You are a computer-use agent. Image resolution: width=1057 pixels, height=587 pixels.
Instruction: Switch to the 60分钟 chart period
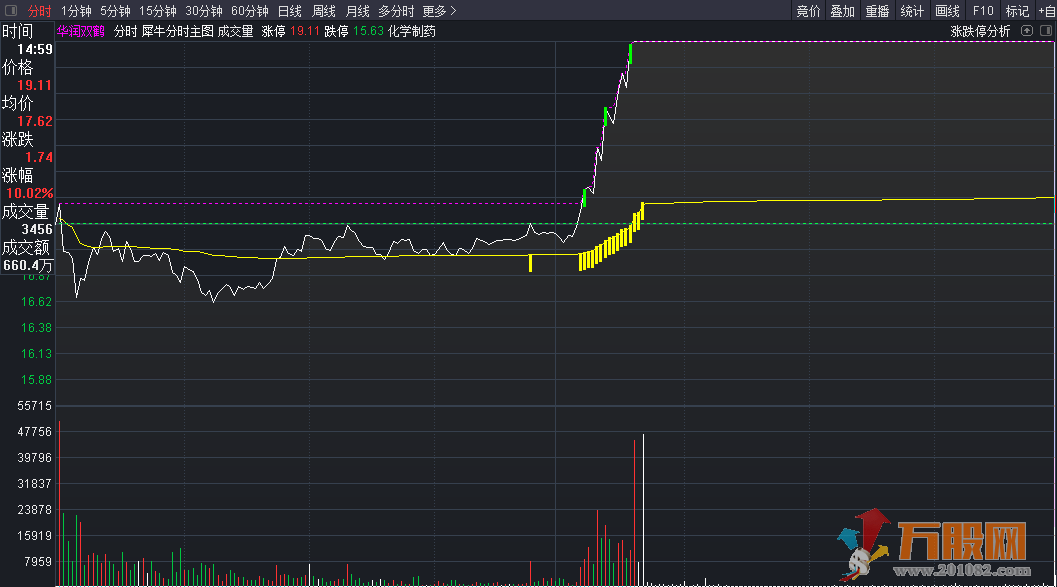(249, 11)
